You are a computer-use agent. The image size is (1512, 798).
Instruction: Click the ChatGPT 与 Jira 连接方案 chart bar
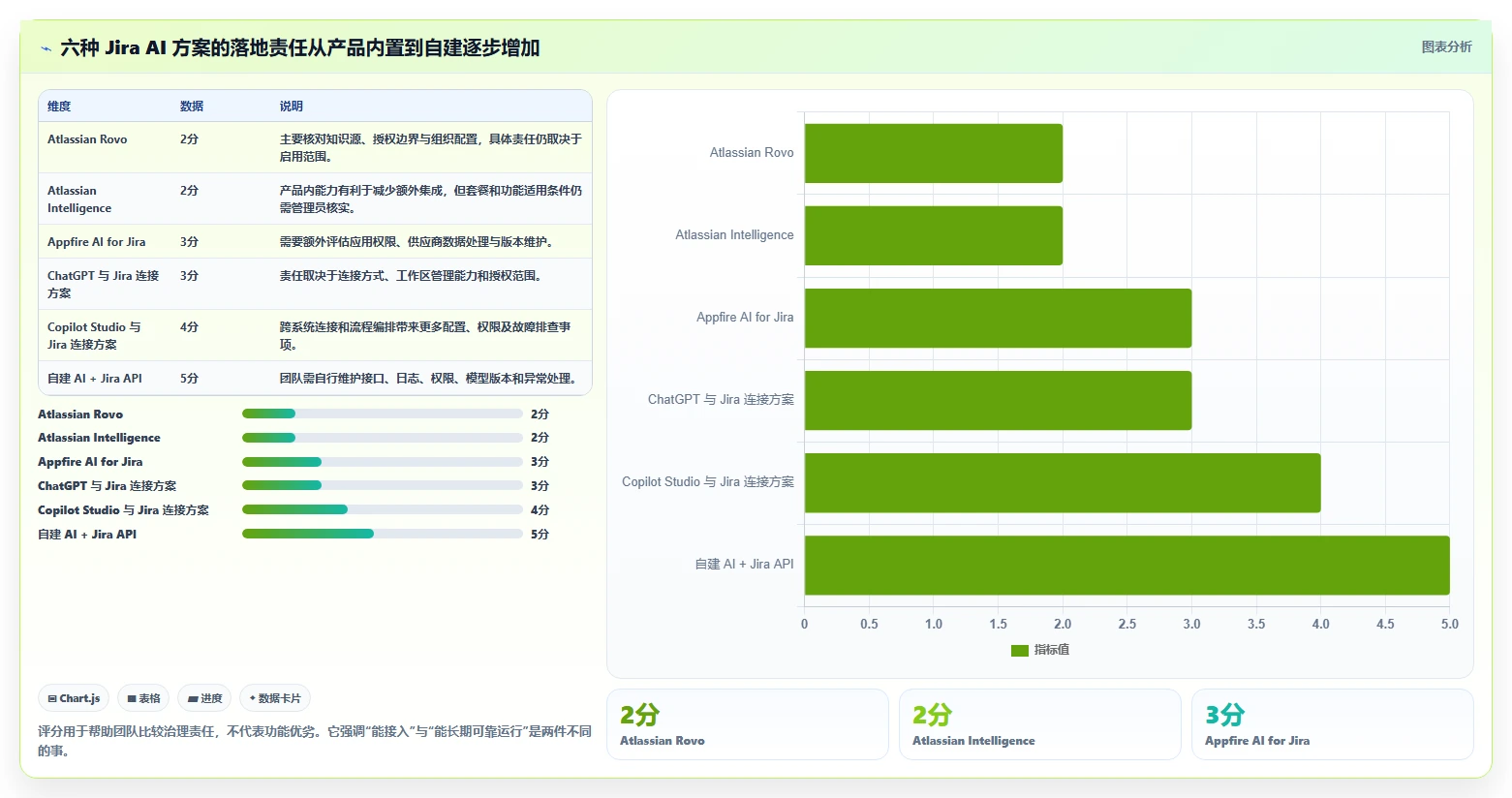coord(998,400)
